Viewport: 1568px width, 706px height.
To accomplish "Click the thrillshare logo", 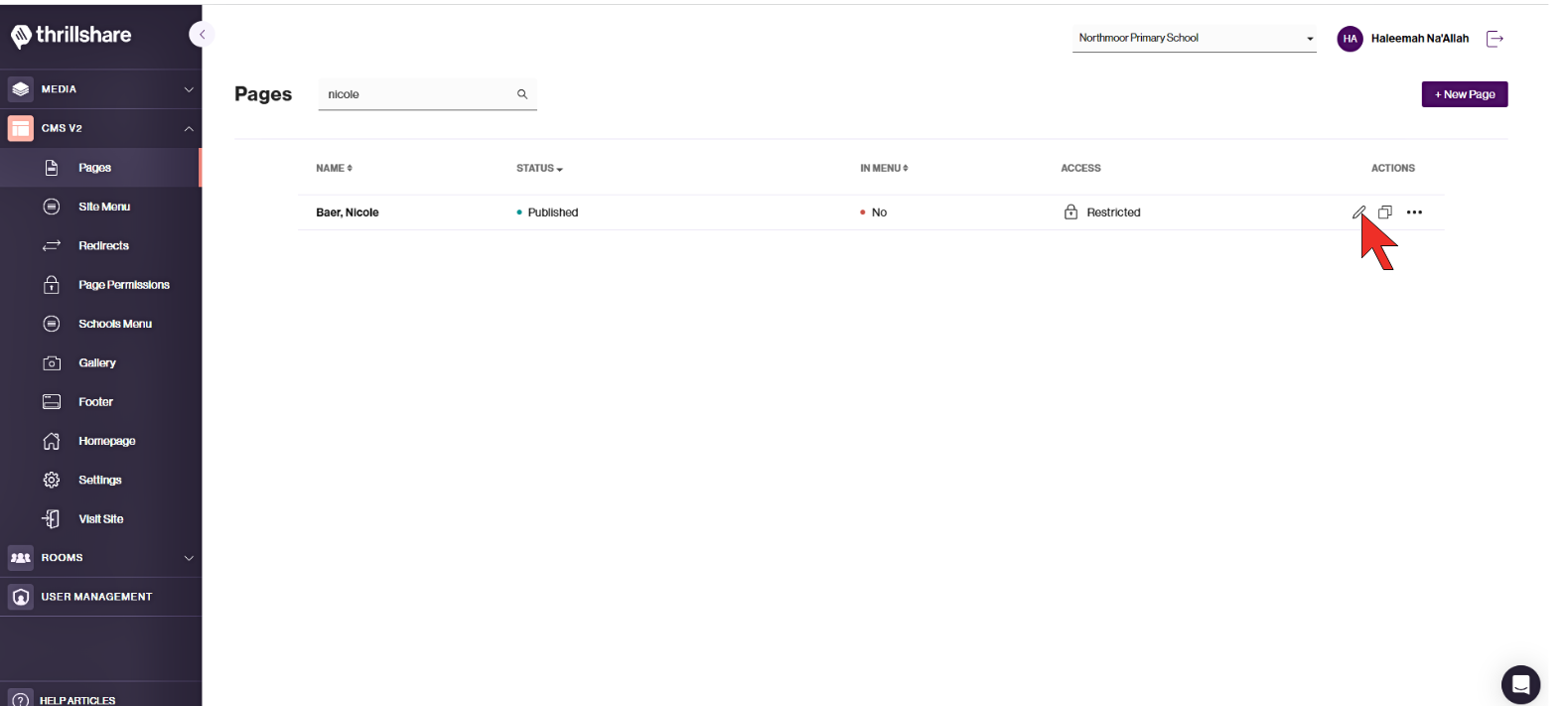I will 71,36.
